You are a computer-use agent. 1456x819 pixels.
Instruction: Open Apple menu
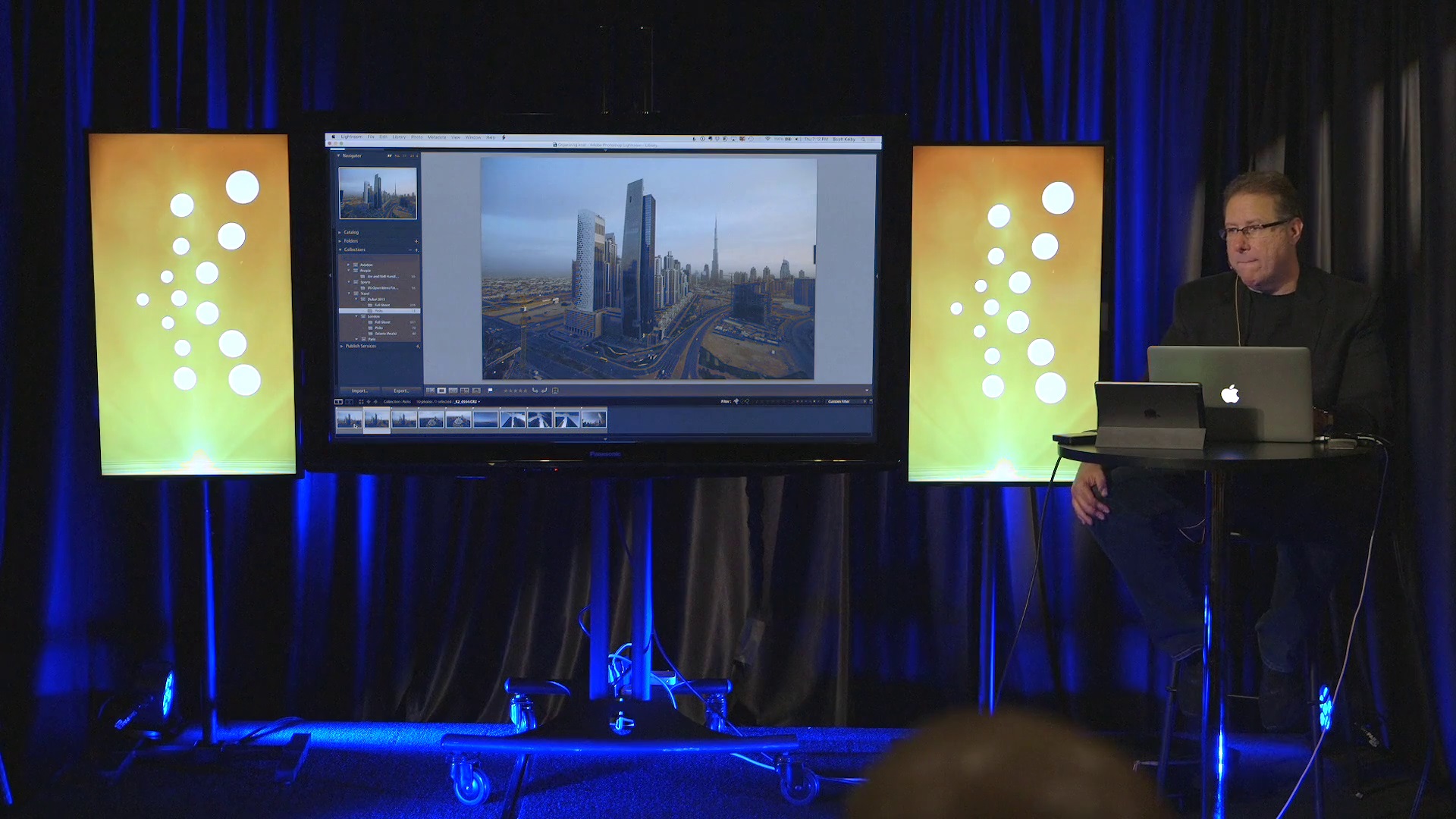click(x=334, y=136)
